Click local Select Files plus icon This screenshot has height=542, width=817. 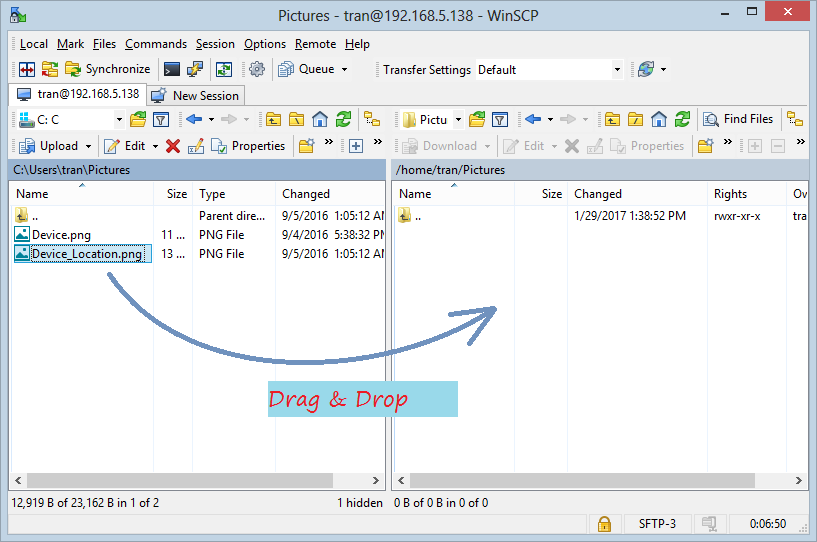356,146
